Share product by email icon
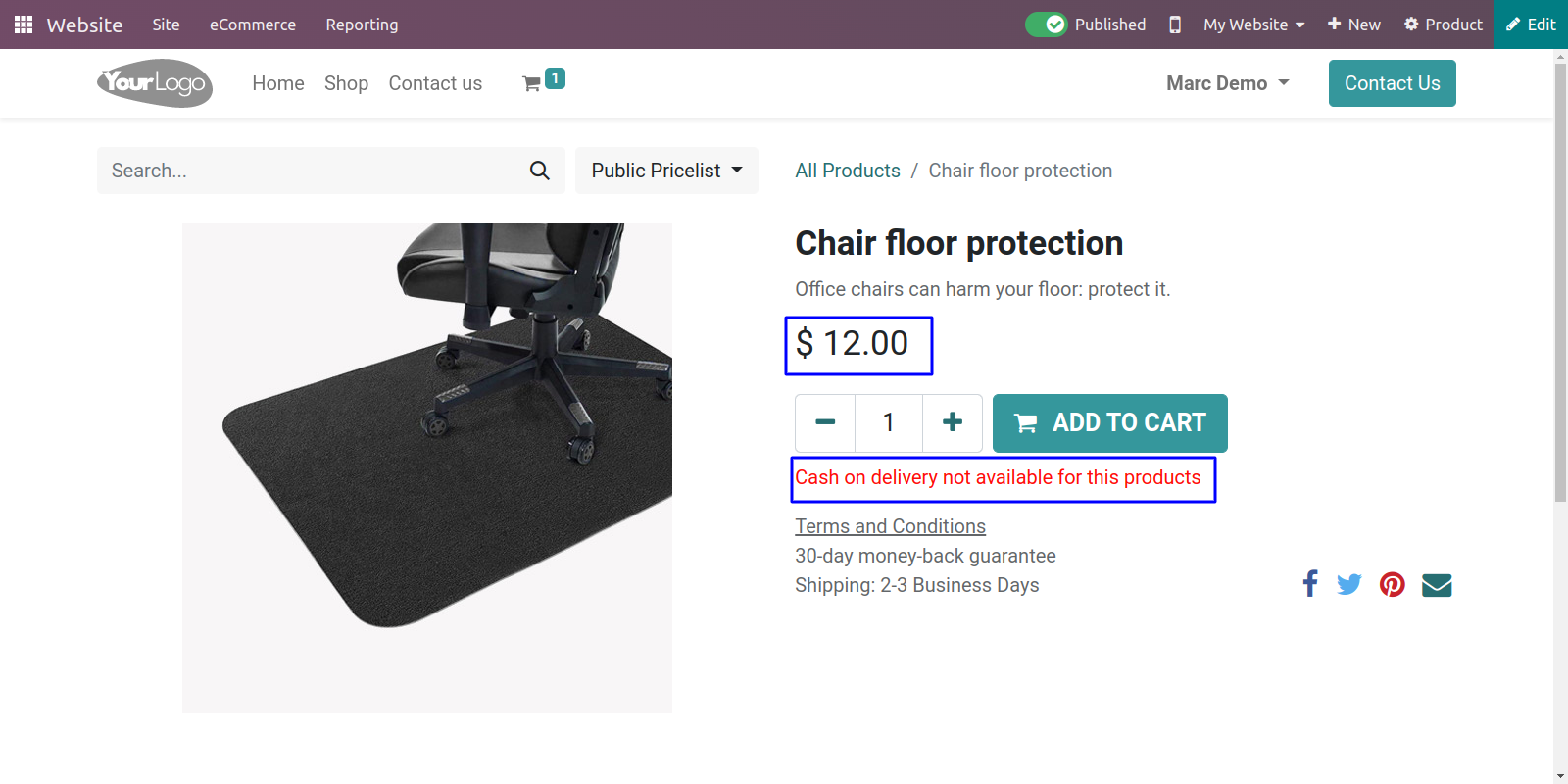 [1437, 585]
